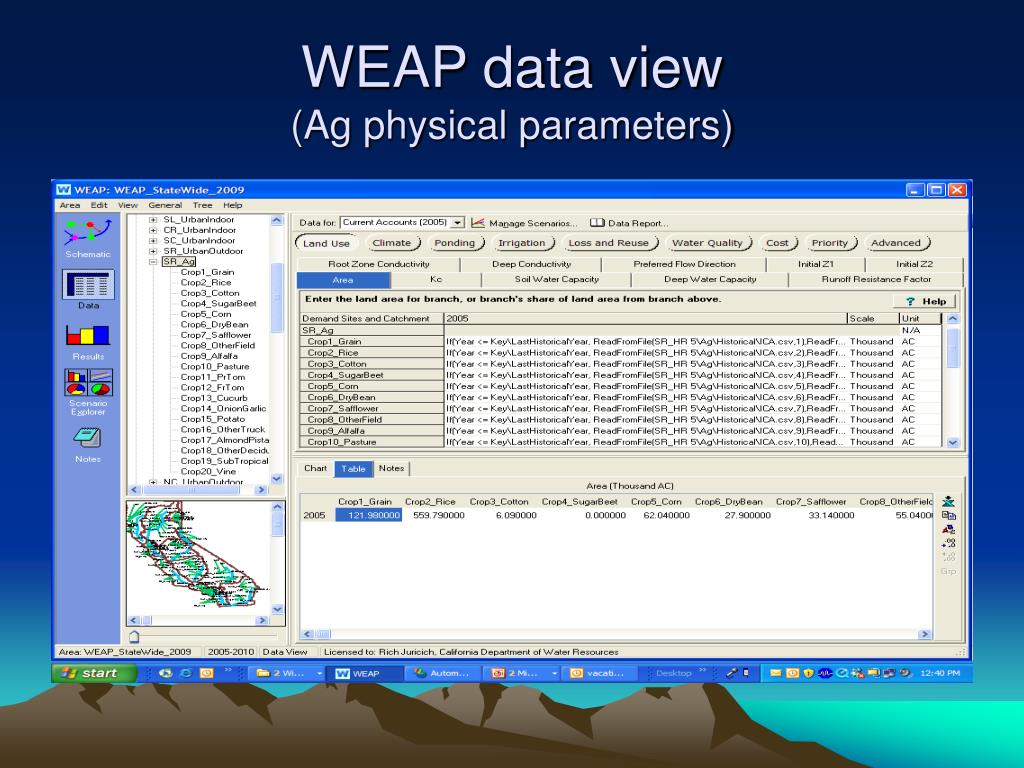Click the Windows Start button

(x=94, y=673)
